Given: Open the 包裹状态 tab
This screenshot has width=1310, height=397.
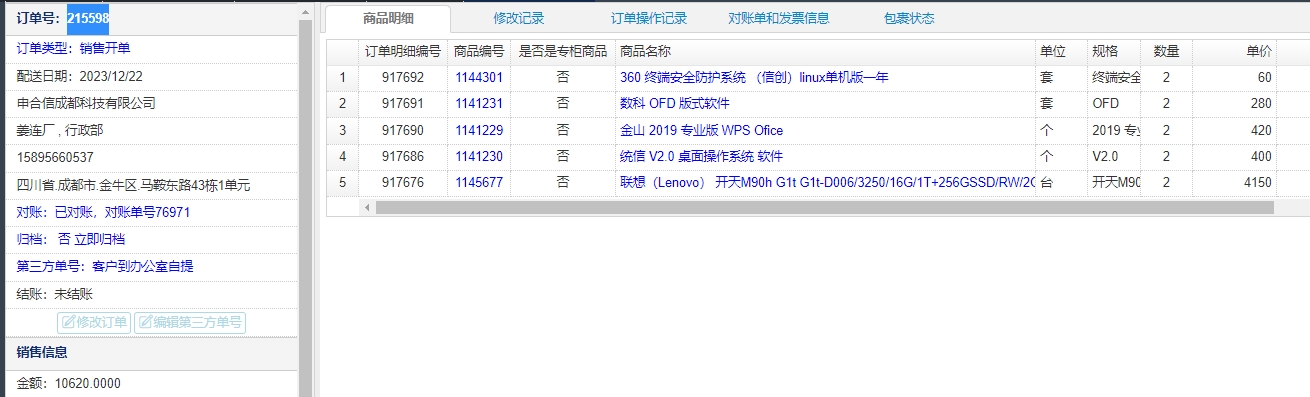Looking at the screenshot, I should [x=909, y=18].
